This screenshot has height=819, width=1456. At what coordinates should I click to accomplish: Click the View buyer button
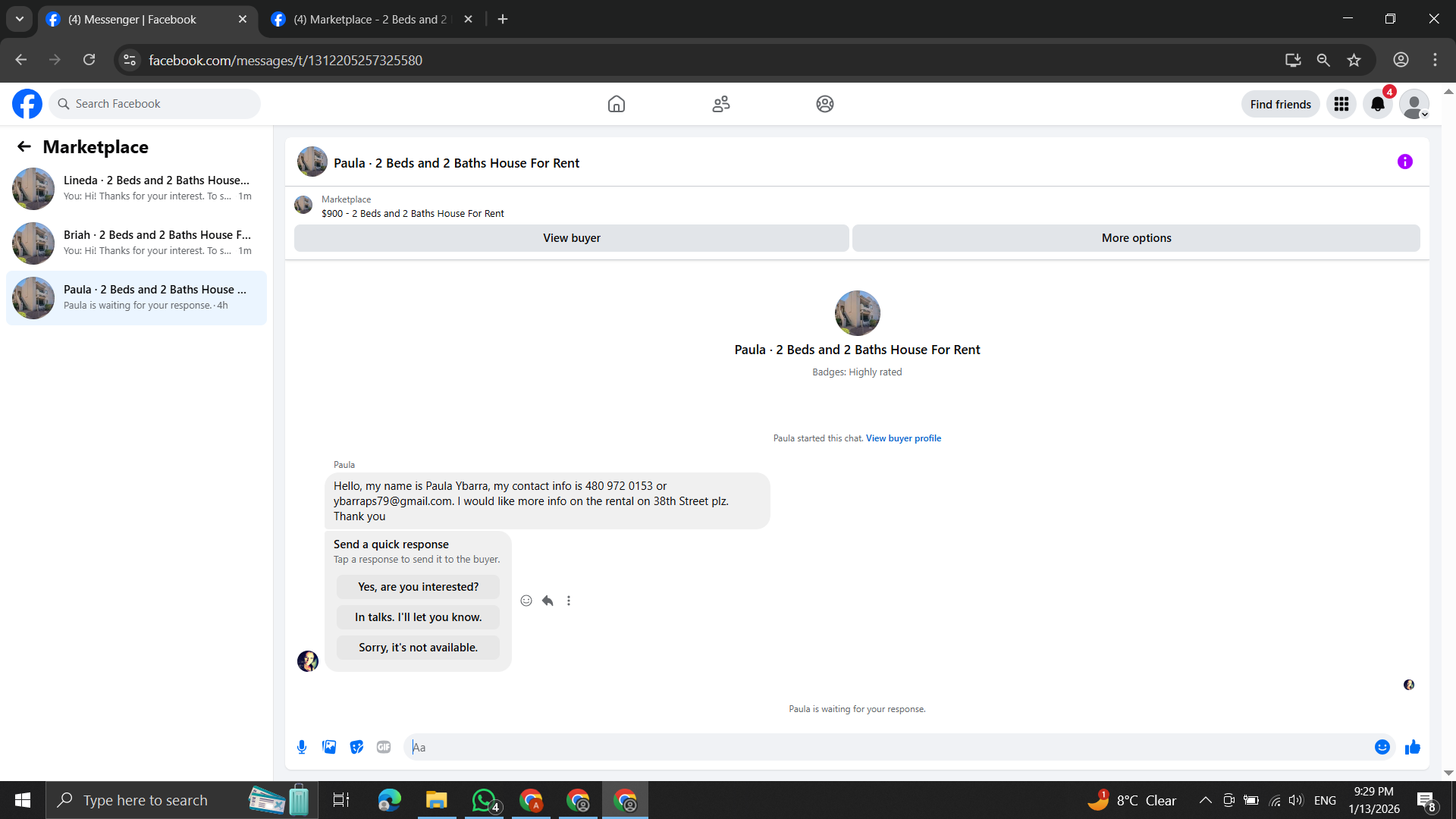571,238
